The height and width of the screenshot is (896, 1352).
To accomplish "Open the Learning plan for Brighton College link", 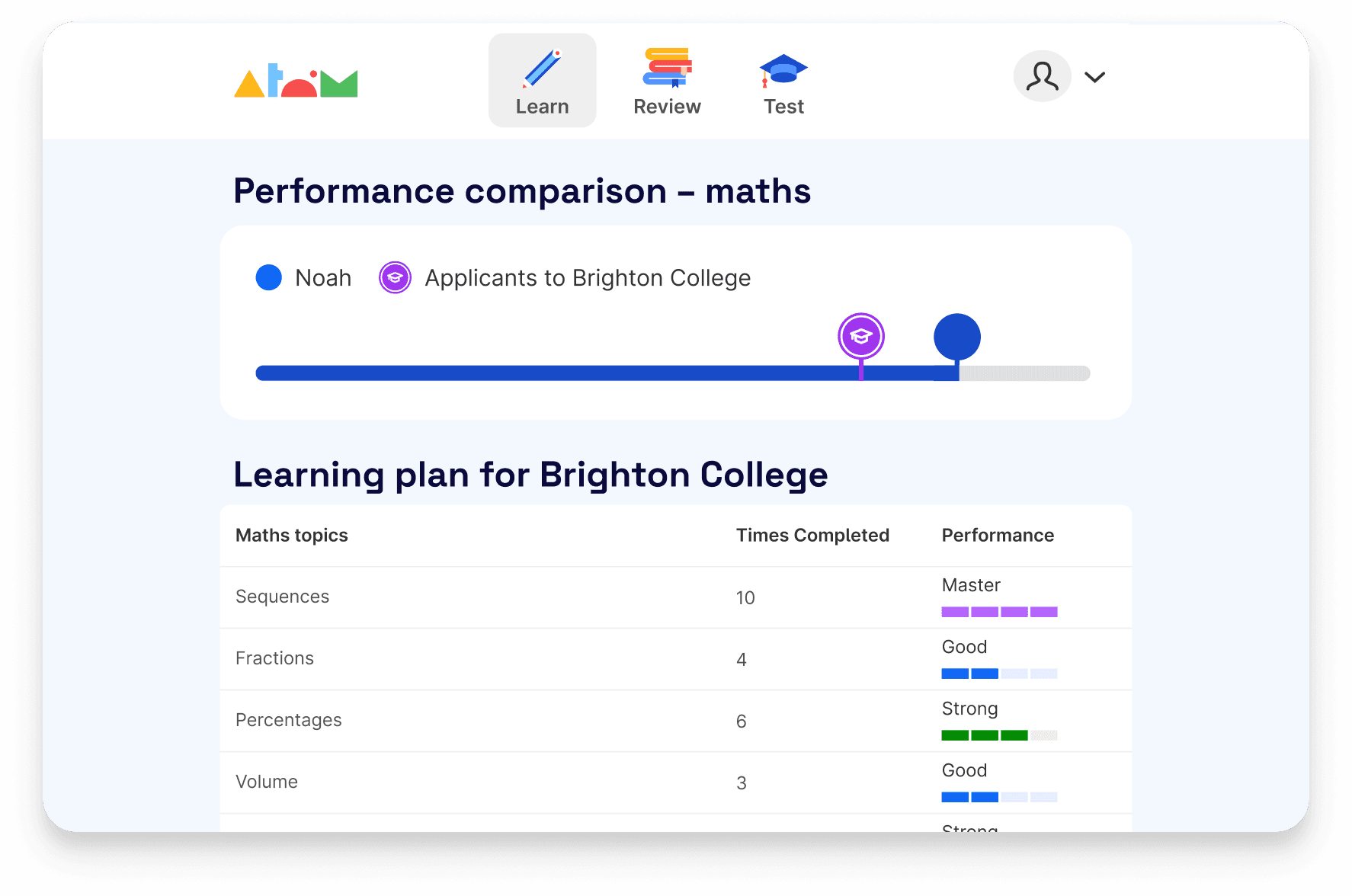I will click(530, 474).
